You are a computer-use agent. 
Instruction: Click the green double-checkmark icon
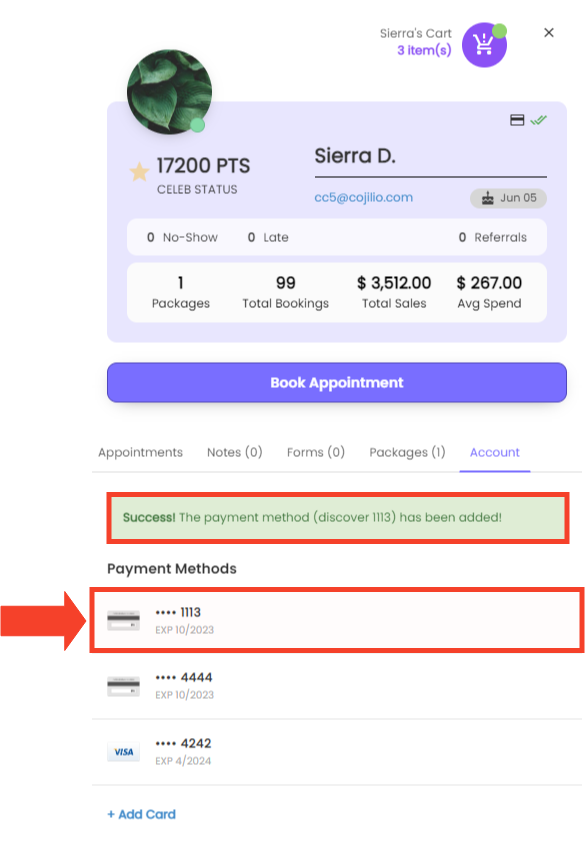click(539, 120)
